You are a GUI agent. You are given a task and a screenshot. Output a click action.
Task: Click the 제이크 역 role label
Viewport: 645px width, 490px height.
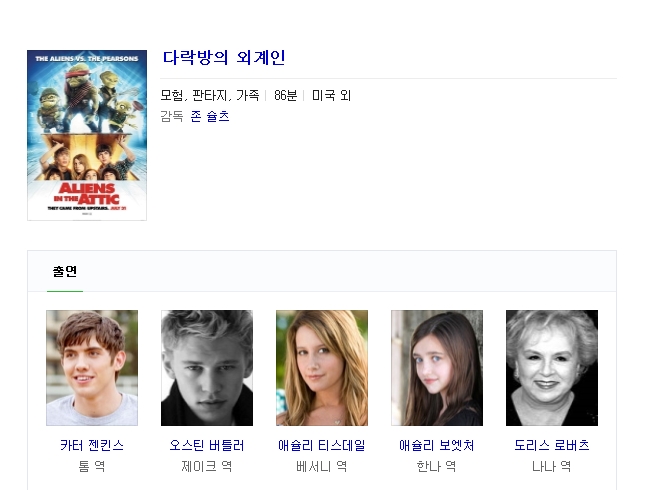click(x=207, y=466)
